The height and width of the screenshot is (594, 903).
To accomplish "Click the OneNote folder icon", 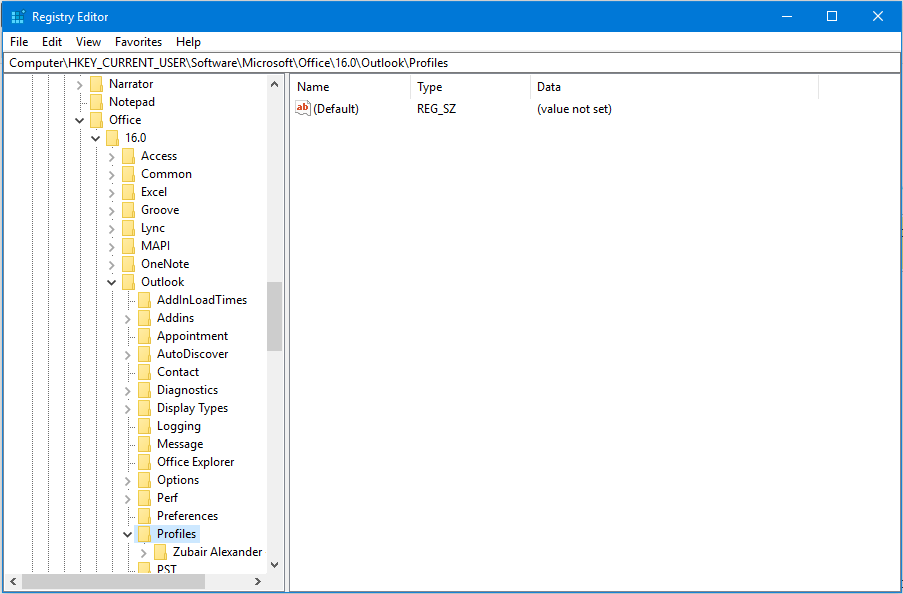I will pos(129,264).
